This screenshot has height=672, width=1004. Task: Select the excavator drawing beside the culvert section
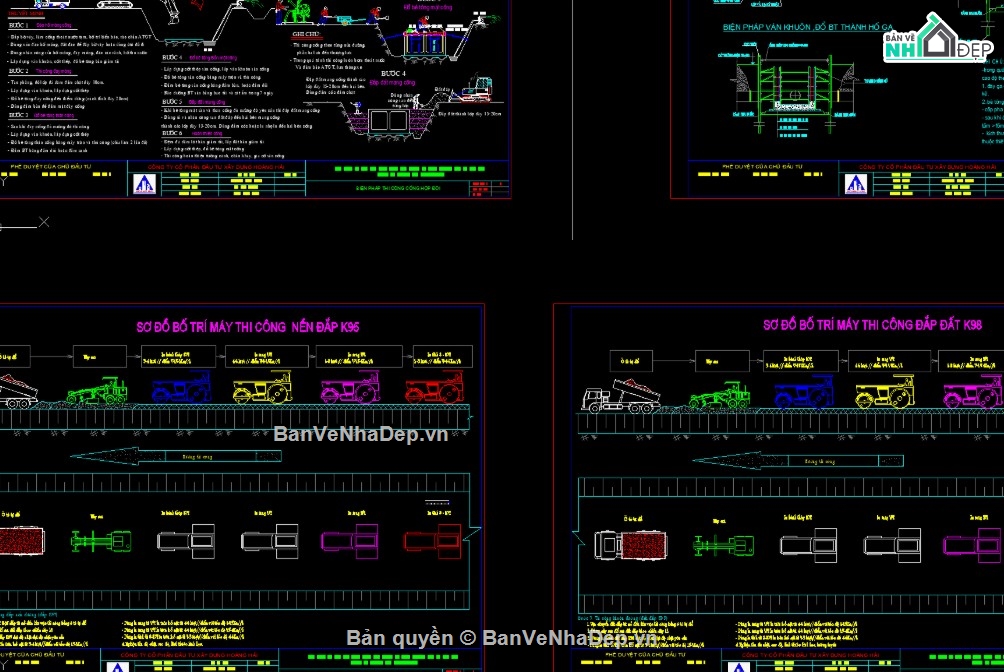[472, 90]
